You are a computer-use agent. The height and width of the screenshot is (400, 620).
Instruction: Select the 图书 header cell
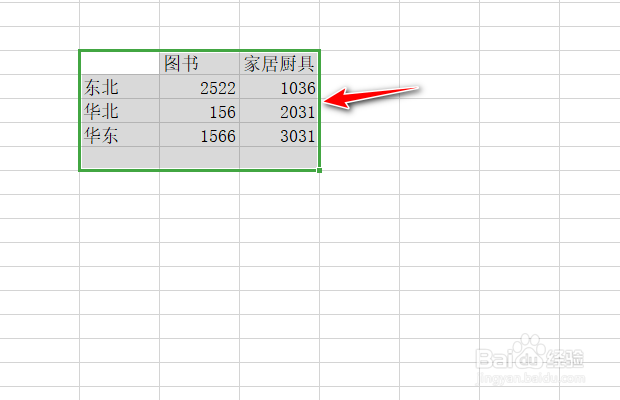point(199,63)
